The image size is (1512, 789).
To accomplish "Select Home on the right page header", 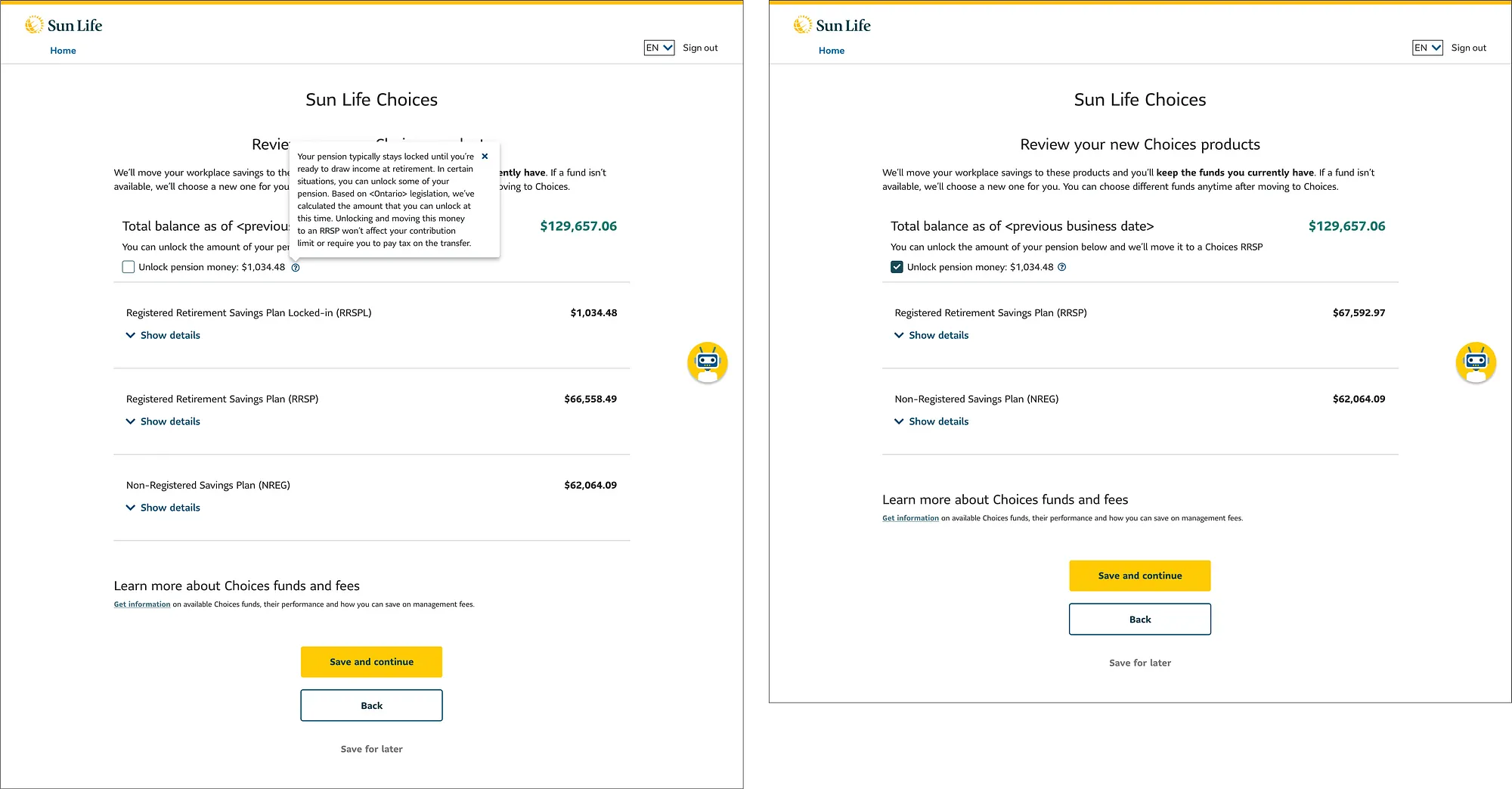I will click(832, 51).
